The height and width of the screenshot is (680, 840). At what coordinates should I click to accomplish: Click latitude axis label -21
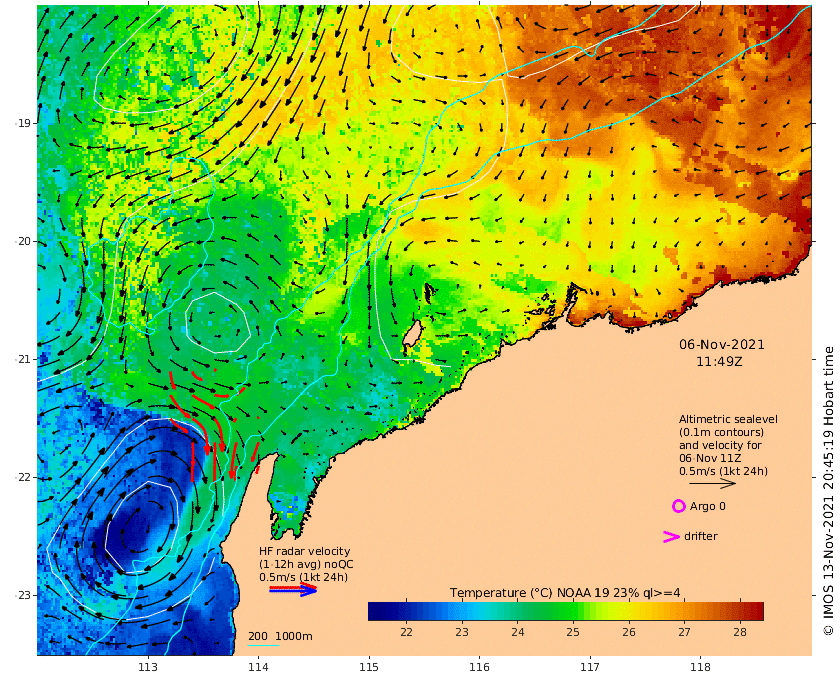(22, 360)
